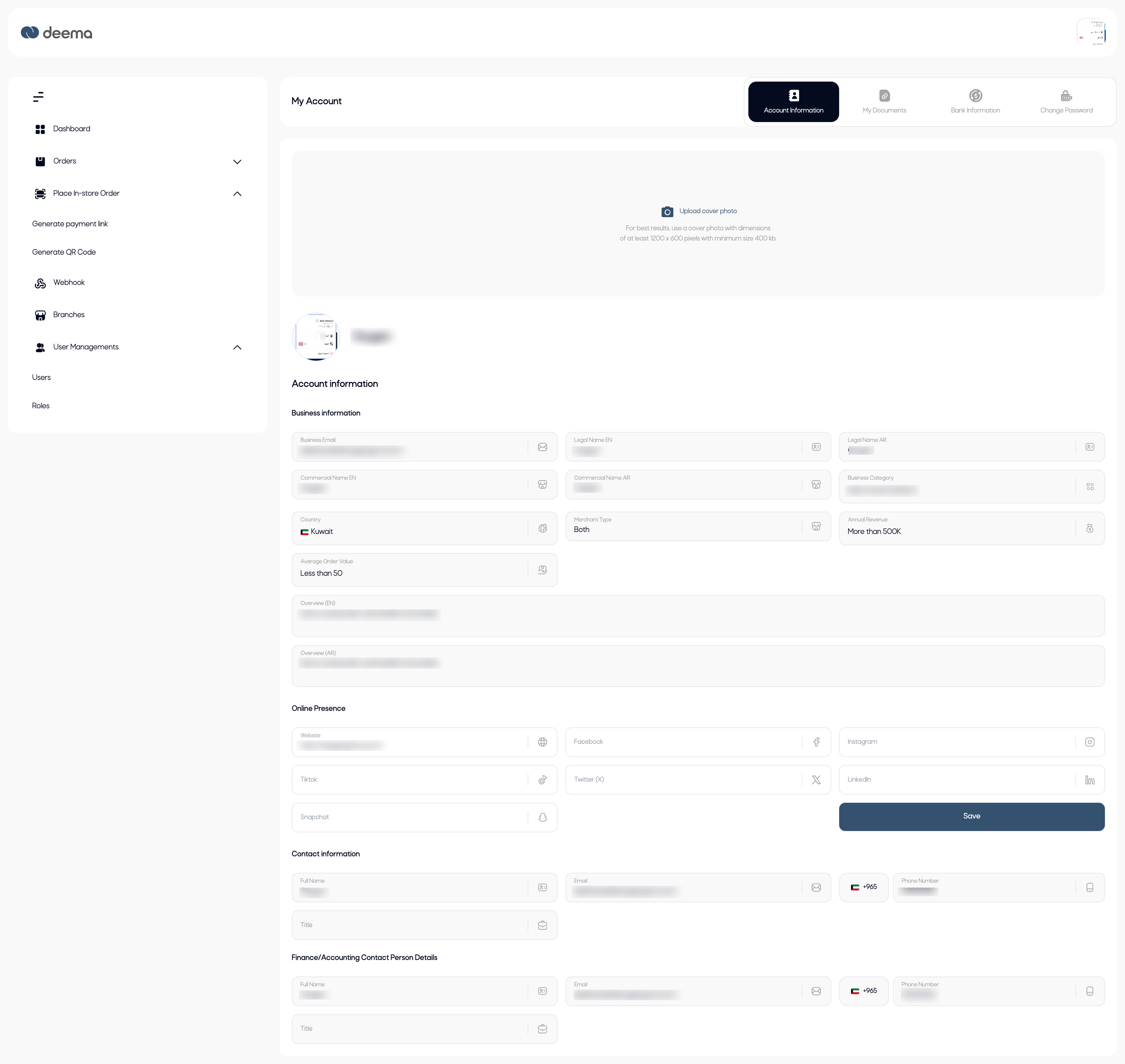Click the globe icon in Website field
The height and width of the screenshot is (1064, 1125).
(x=542, y=742)
